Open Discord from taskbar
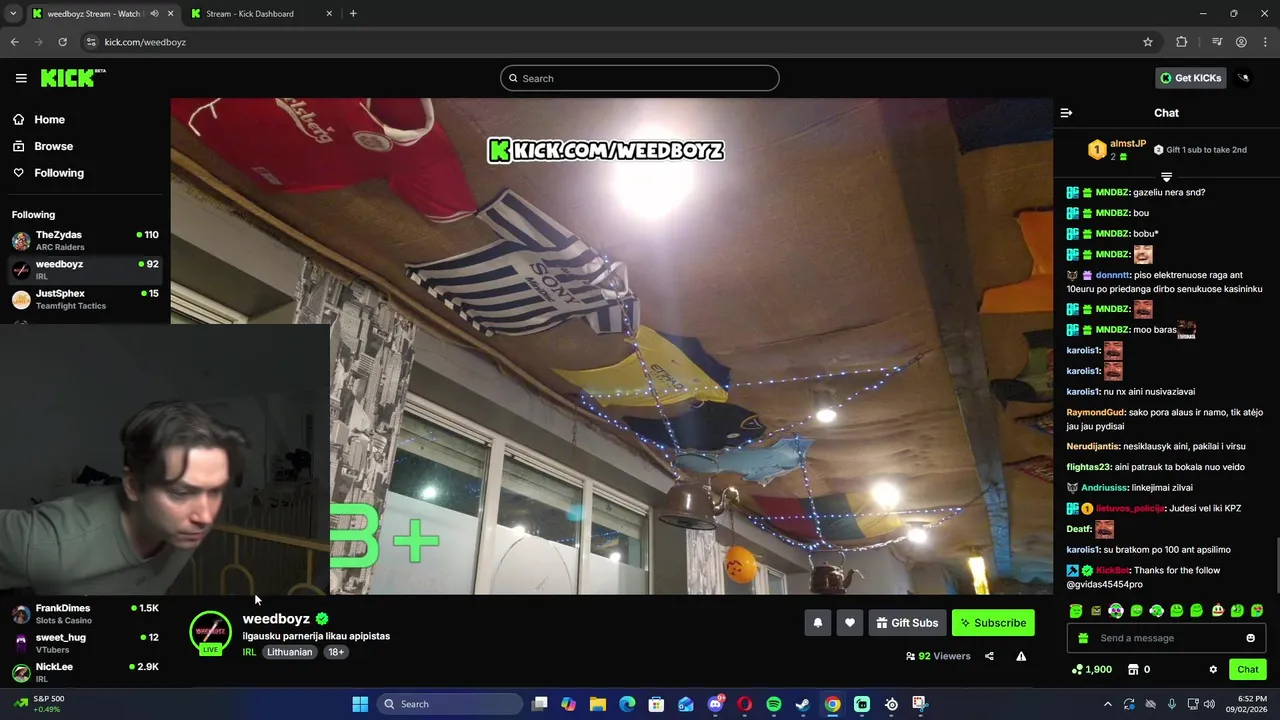Image resolution: width=1280 pixels, height=720 pixels. (x=715, y=704)
